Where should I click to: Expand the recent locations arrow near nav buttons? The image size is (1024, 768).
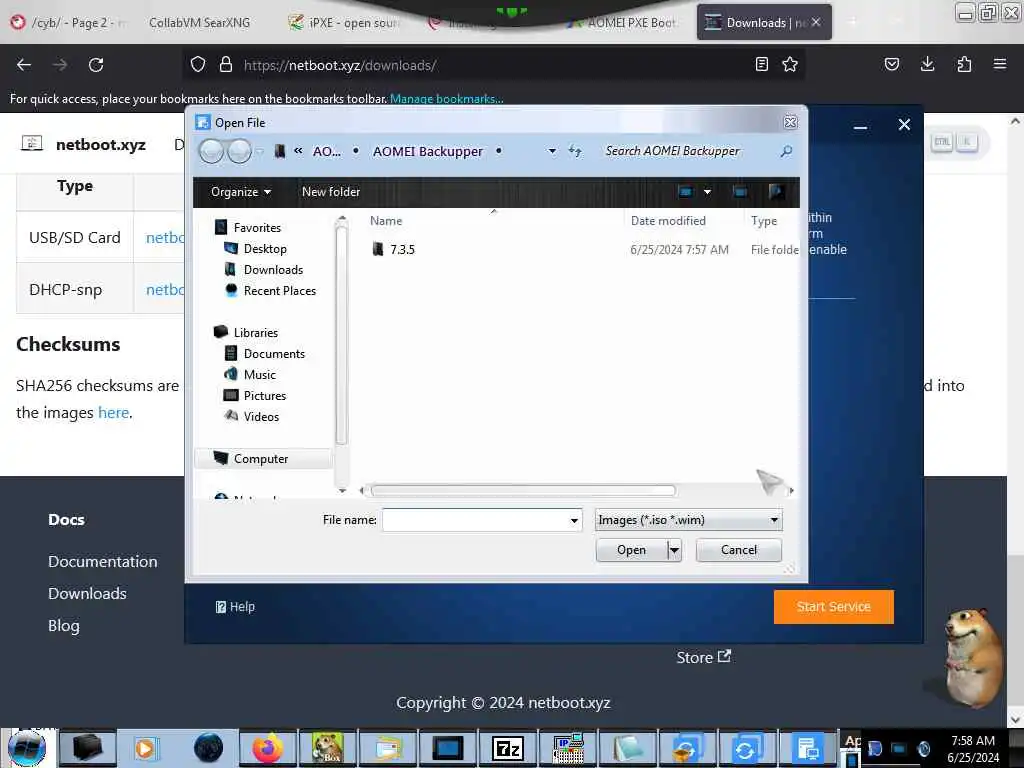pyautogui.click(x=259, y=152)
